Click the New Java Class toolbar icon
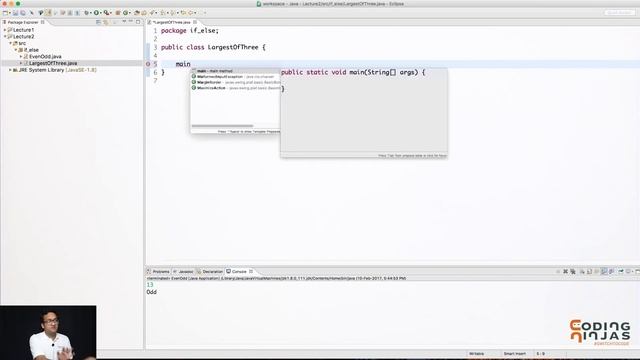The height and width of the screenshot is (360, 640). (x=126, y=13)
